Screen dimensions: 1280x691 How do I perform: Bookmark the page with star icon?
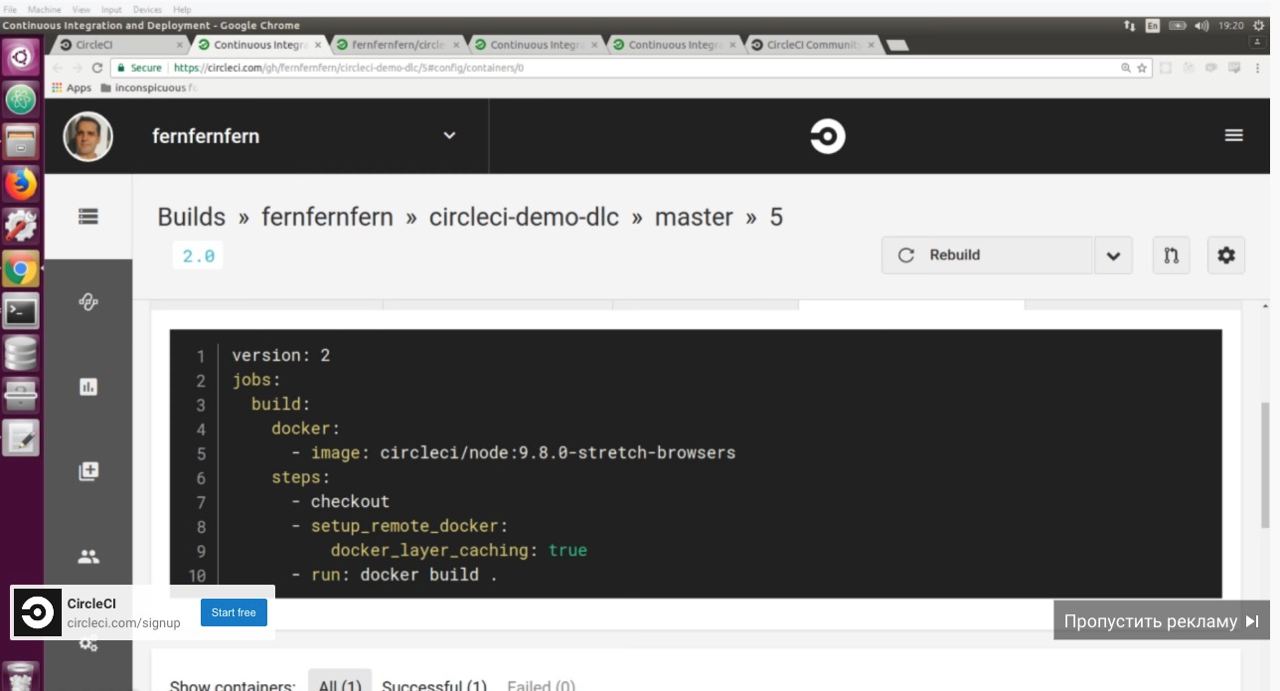pyautogui.click(x=1142, y=68)
